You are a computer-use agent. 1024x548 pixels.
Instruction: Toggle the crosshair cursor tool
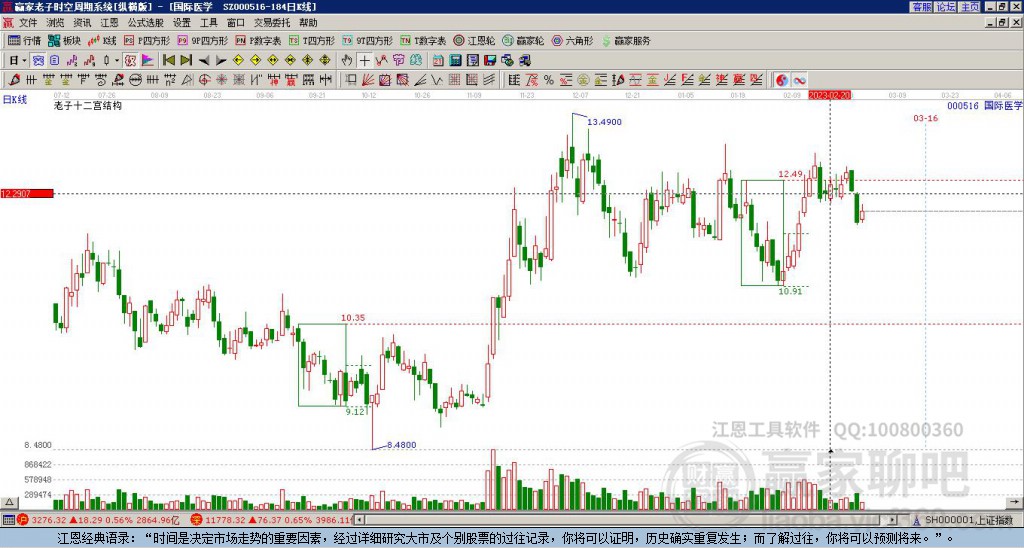click(x=364, y=60)
